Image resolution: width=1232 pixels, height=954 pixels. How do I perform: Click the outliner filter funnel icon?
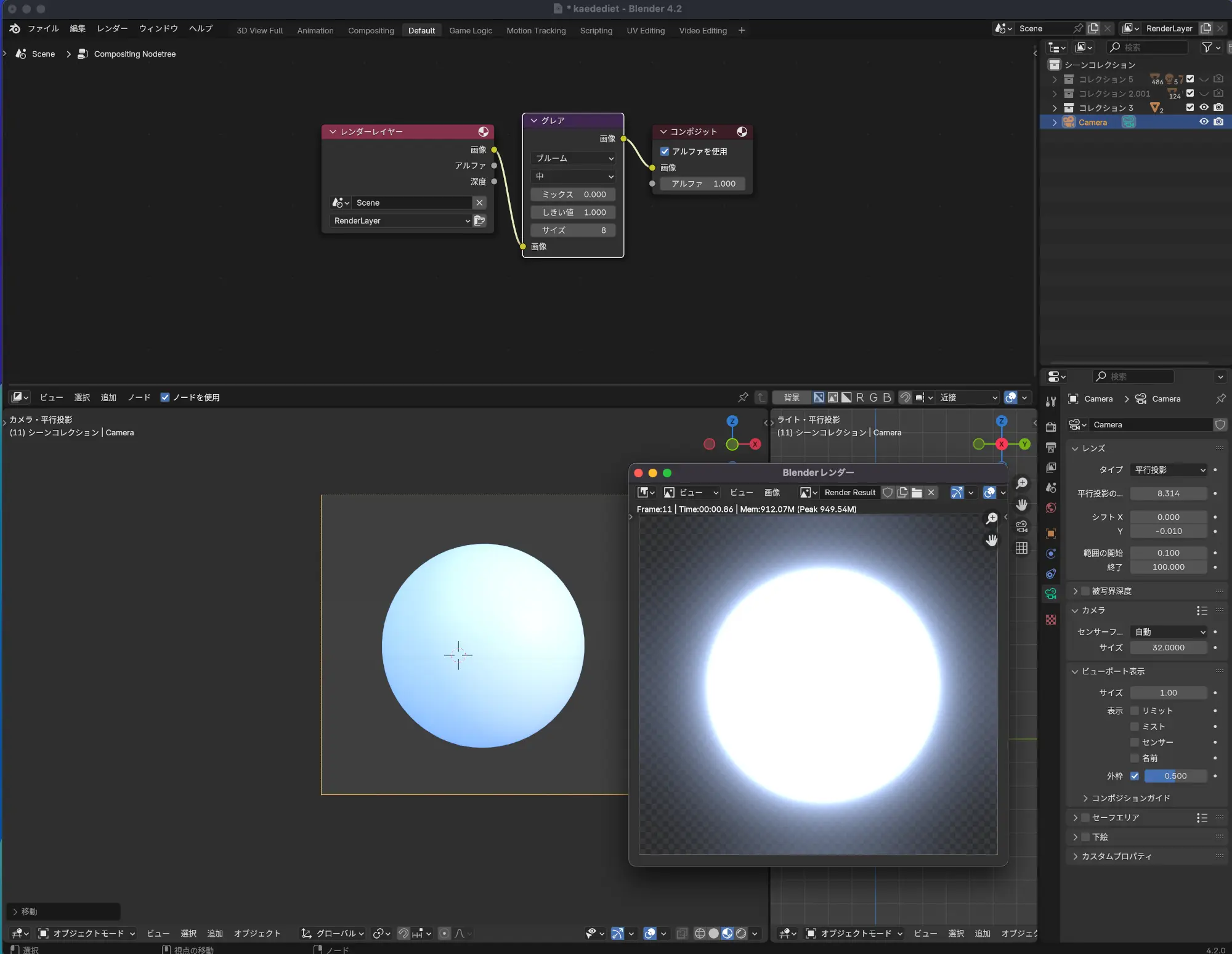tap(1207, 47)
